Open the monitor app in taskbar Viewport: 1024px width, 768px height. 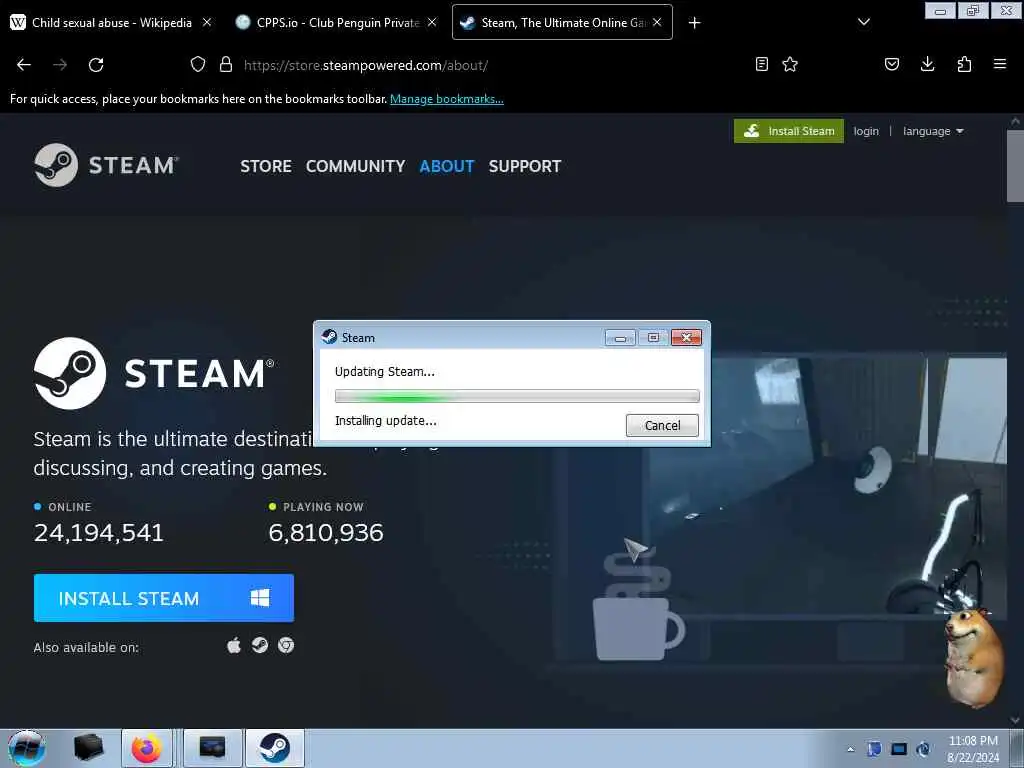pyautogui.click(x=212, y=748)
